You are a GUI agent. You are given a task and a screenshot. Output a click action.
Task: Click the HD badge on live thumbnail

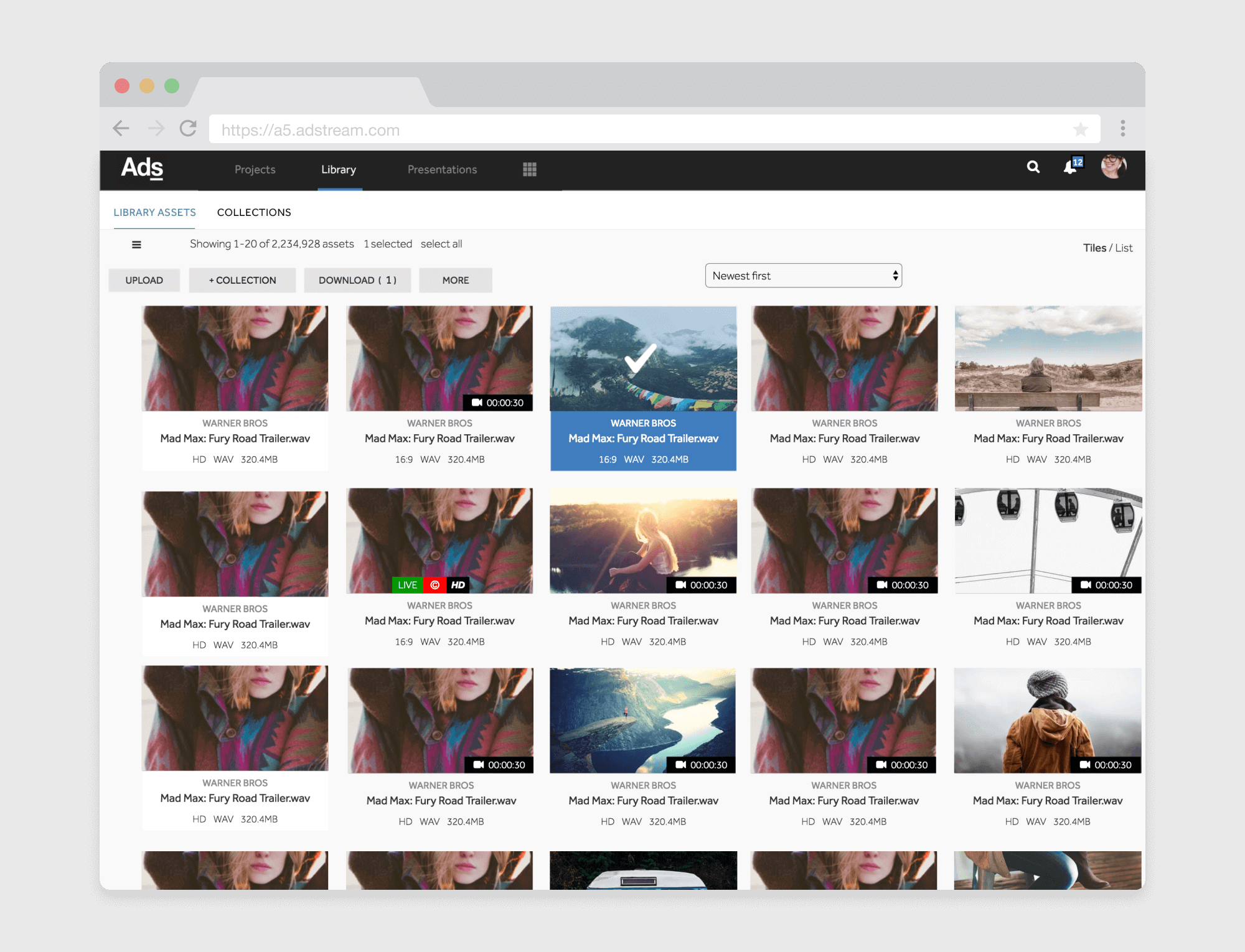point(458,585)
